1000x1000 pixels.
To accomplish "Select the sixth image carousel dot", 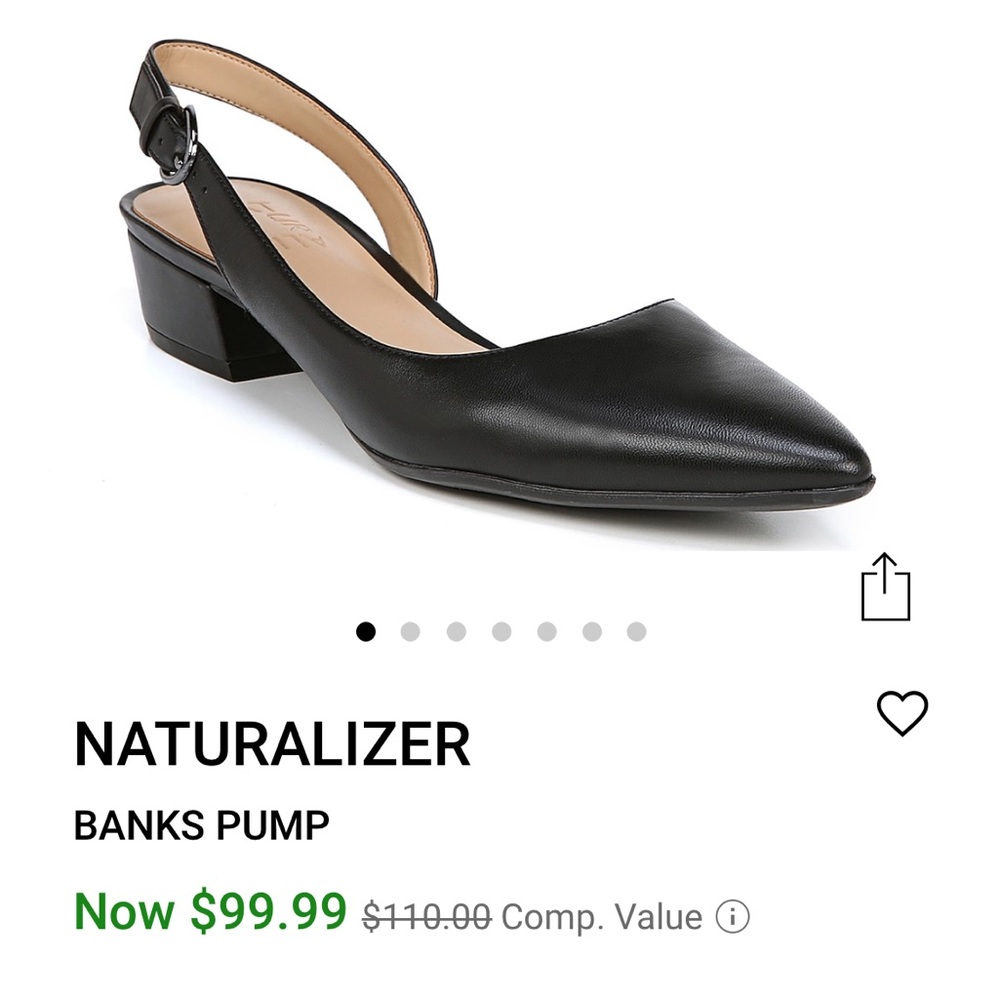I will tap(588, 631).
